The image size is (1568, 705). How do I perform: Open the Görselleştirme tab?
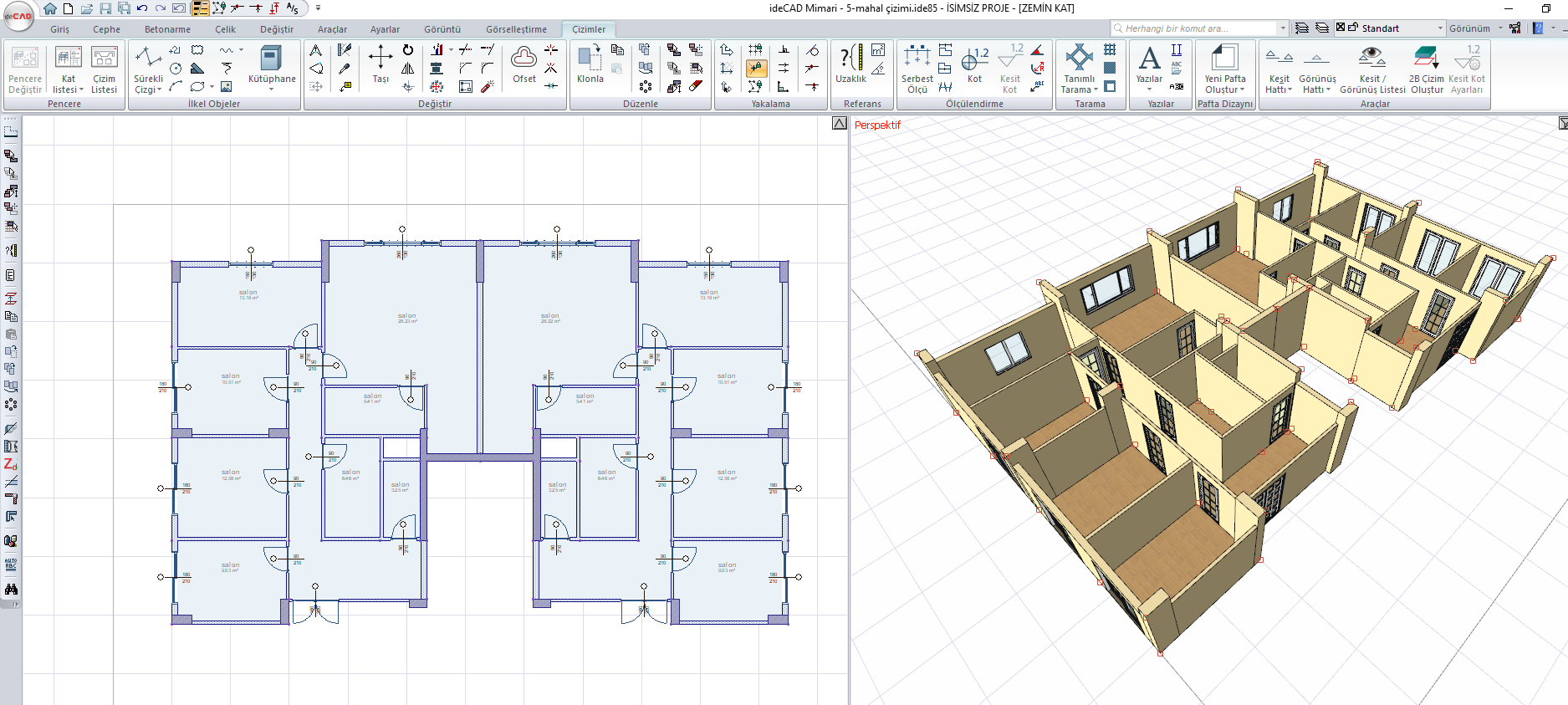click(516, 29)
